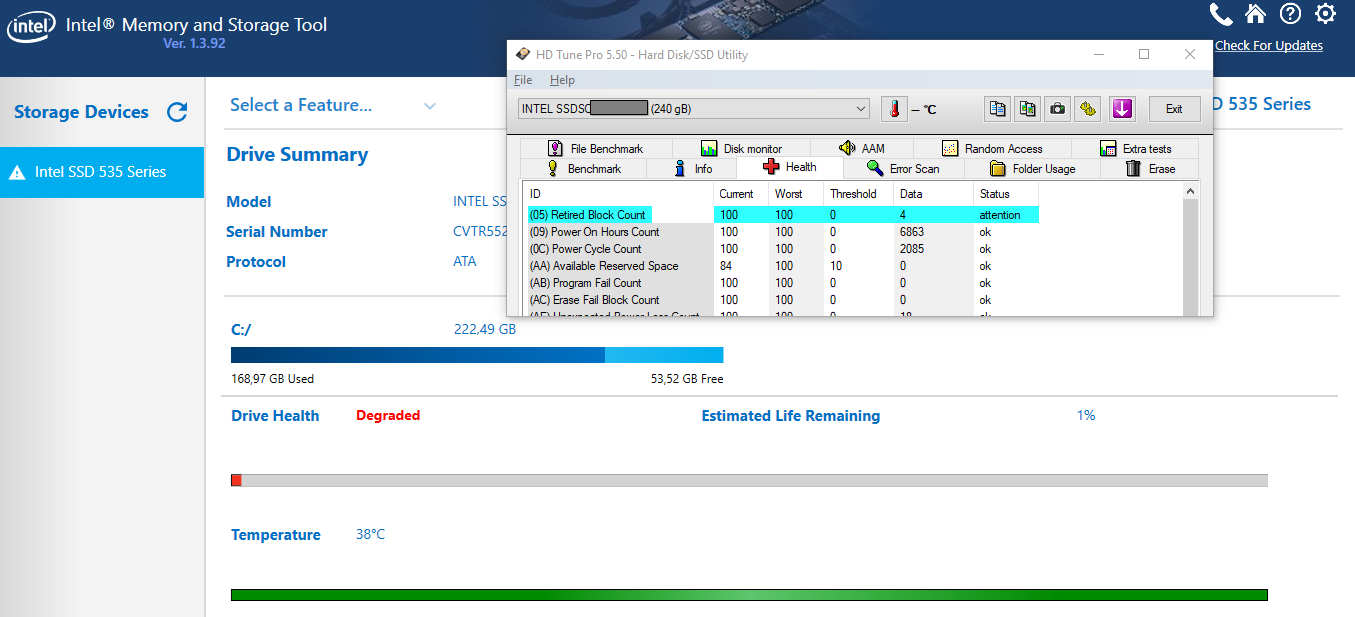Switch to the Folder Usage tab
Screen dimensions: 1355x617
tap(1032, 169)
